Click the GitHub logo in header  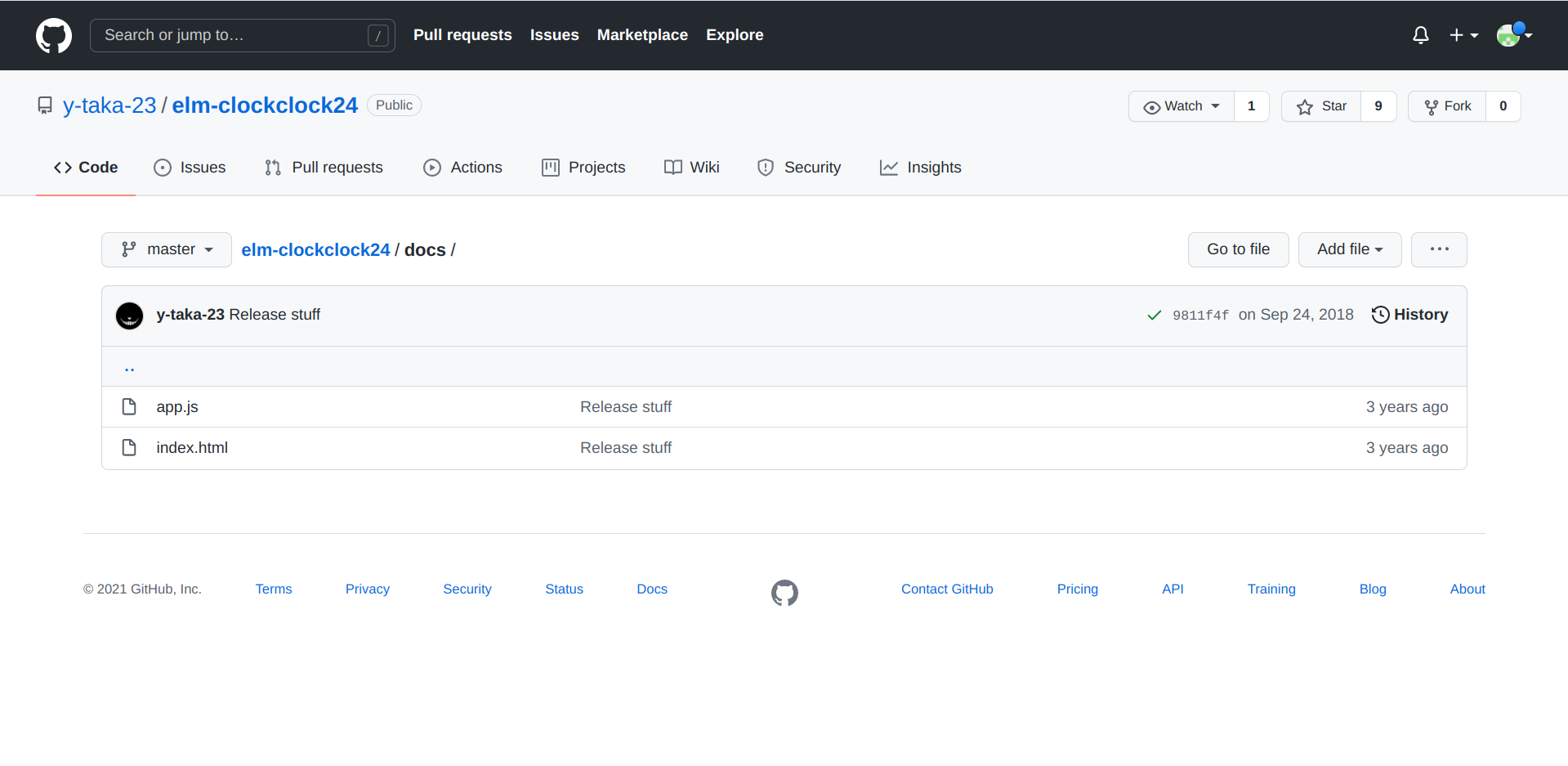[x=54, y=35]
